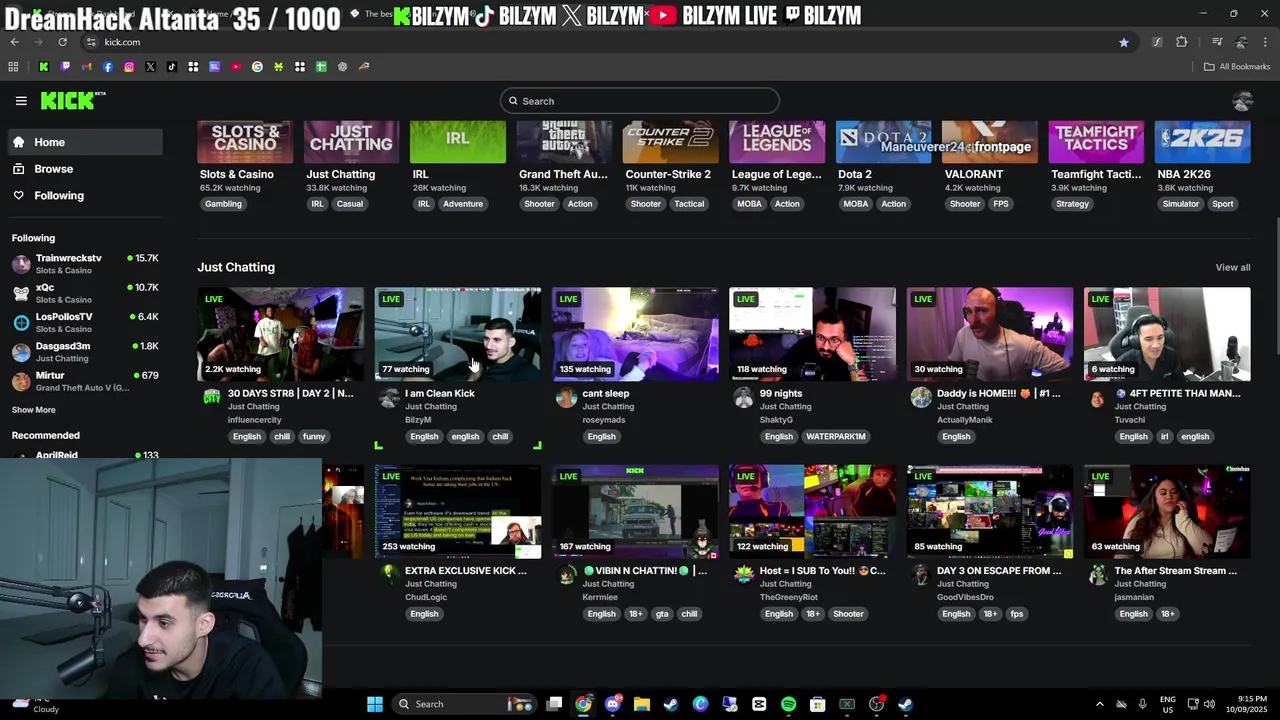The height and width of the screenshot is (720, 1280).
Task: Open Spotify from the taskbar
Action: (788, 704)
